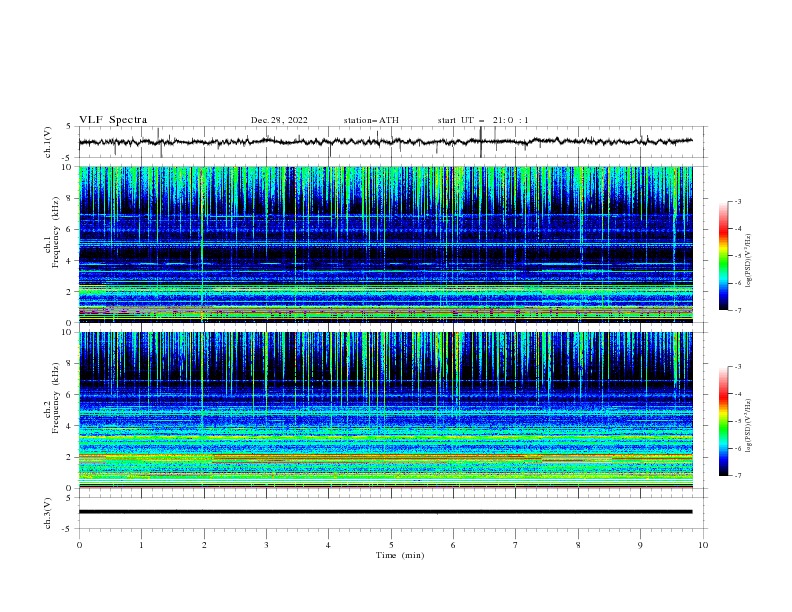
Task: Click the '-7' tick on the upper color bar
Action: [737, 310]
